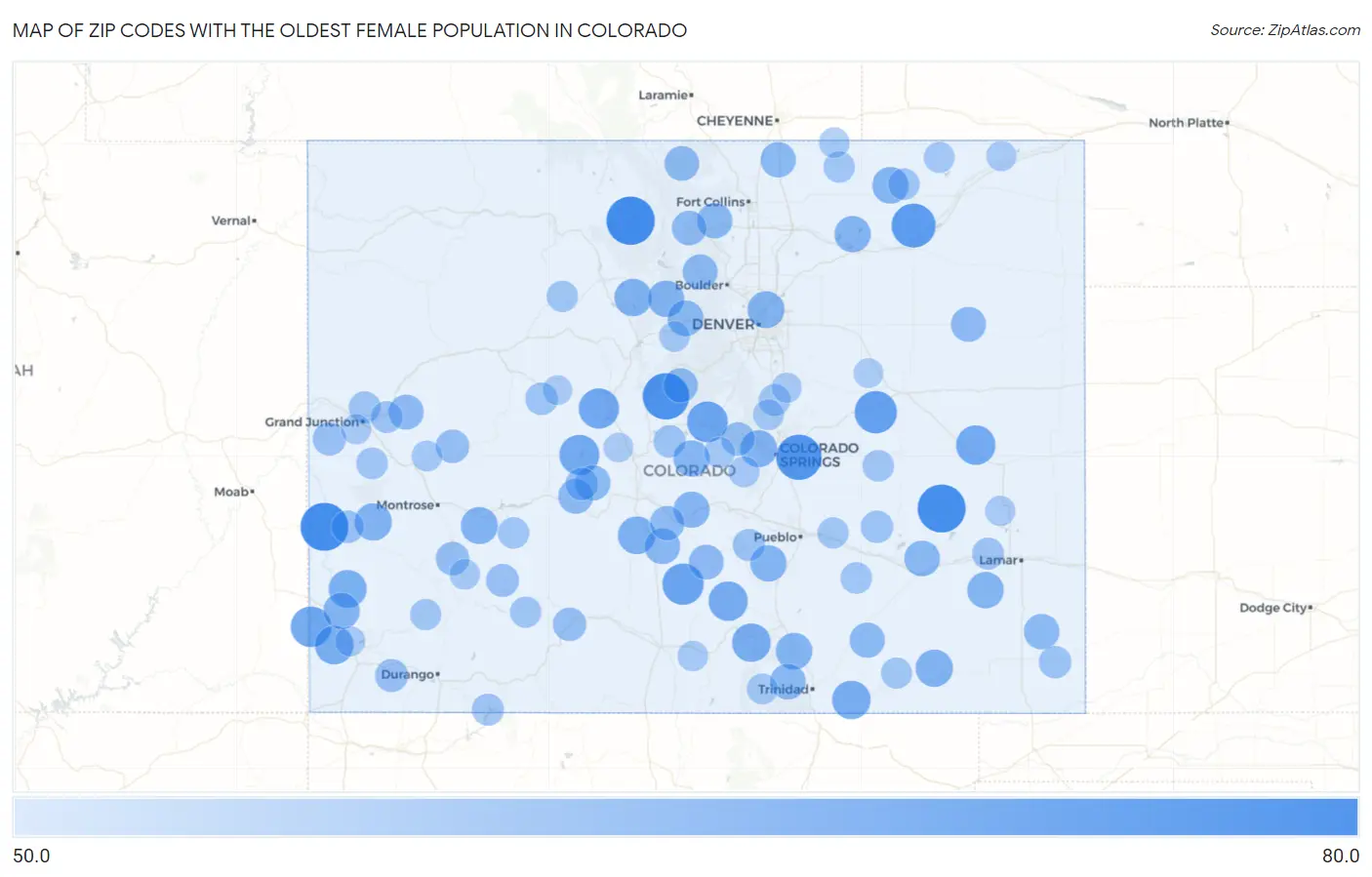The width and height of the screenshot is (1372, 877).
Task: Click the Fort Collins label
Action: pos(712,202)
